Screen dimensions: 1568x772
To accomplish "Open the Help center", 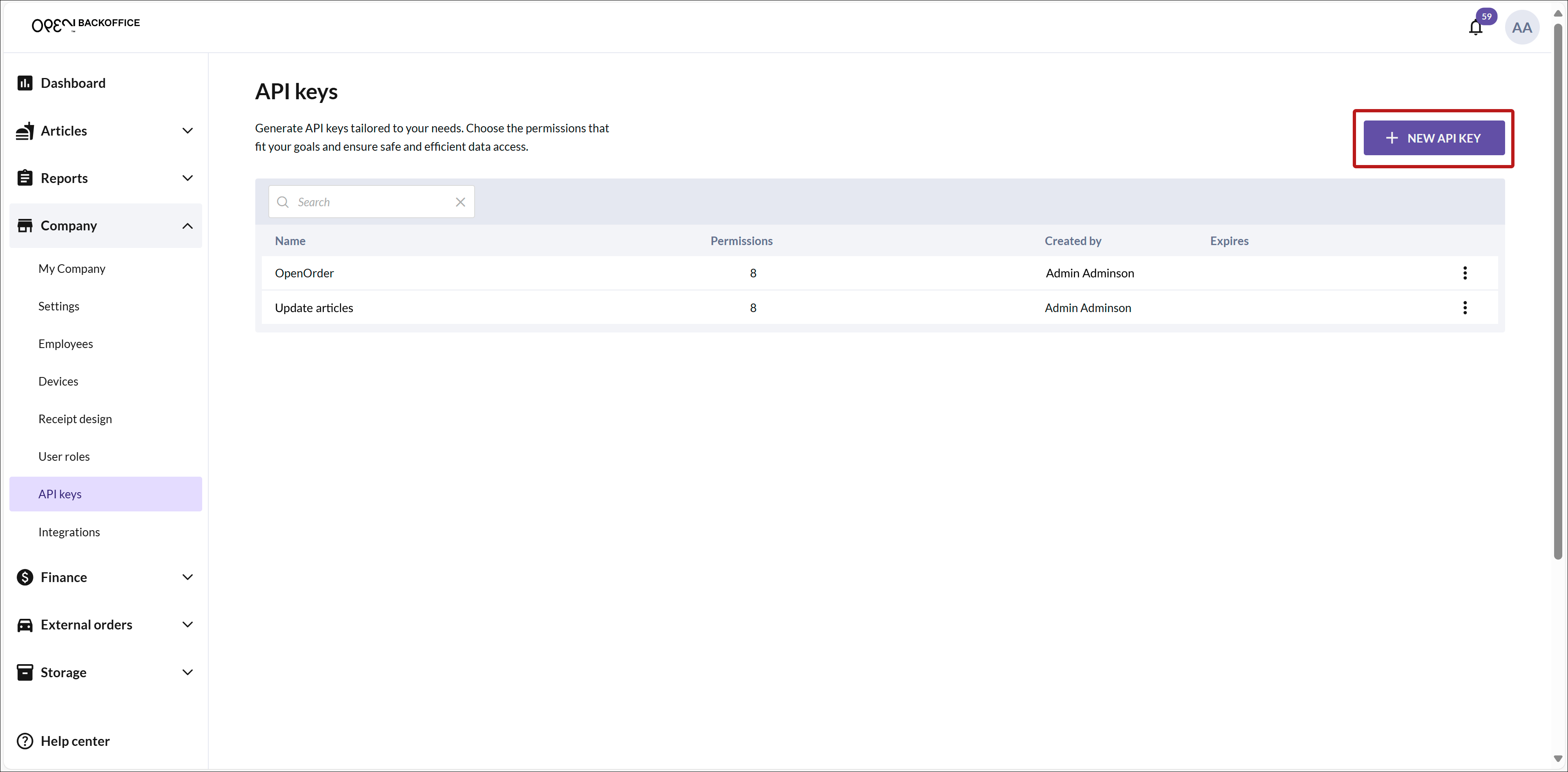I will click(75, 741).
